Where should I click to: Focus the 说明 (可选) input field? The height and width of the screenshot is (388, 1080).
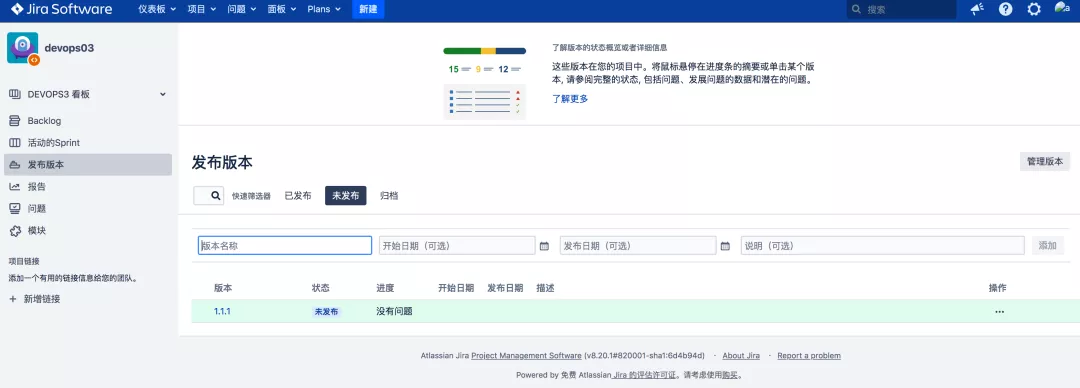pyautogui.click(x=883, y=245)
